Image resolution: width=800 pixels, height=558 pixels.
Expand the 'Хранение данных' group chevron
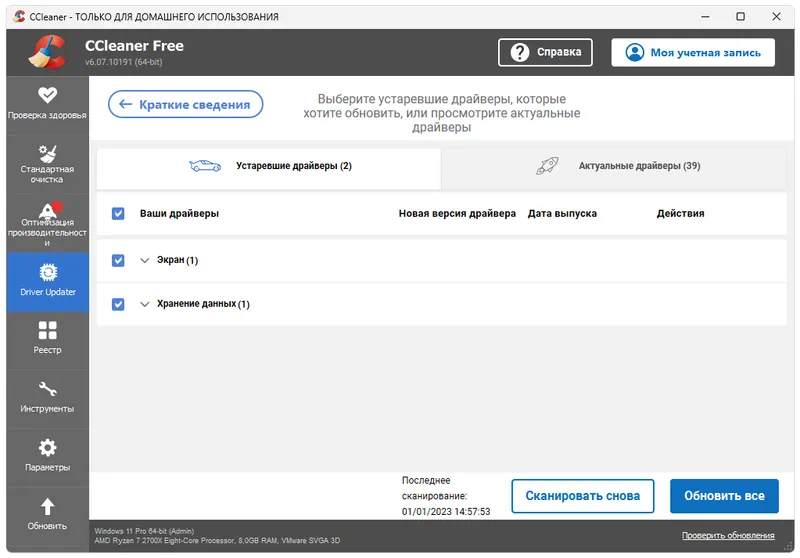145,304
